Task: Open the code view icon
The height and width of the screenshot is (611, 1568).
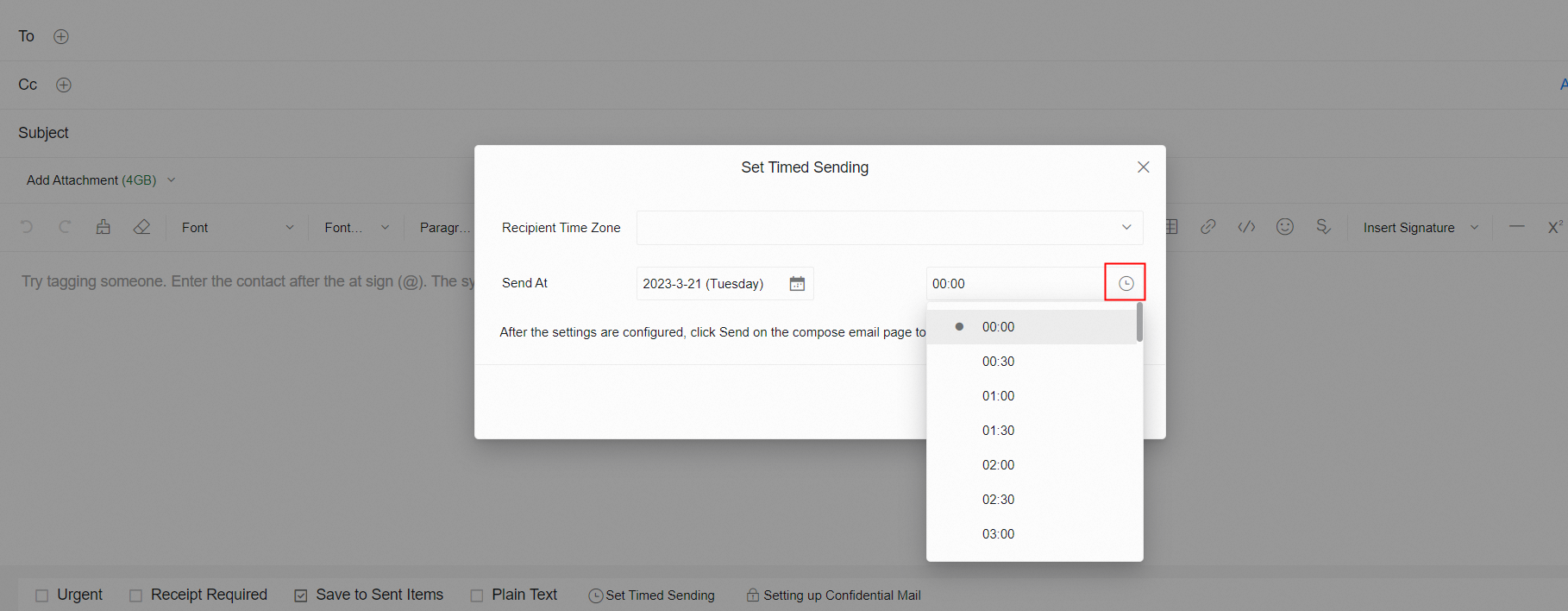Action: [x=1246, y=227]
